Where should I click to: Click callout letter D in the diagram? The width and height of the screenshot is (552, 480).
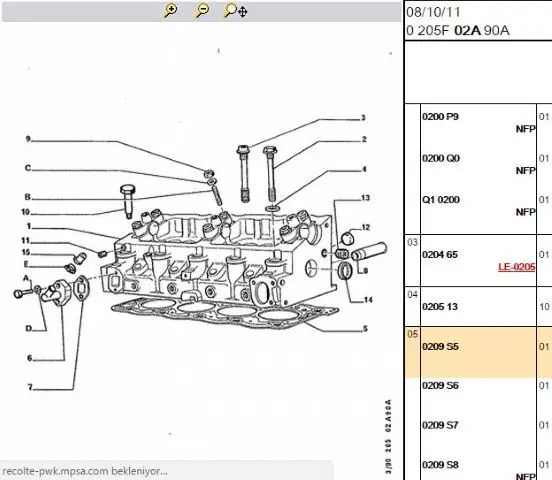pos(29,329)
